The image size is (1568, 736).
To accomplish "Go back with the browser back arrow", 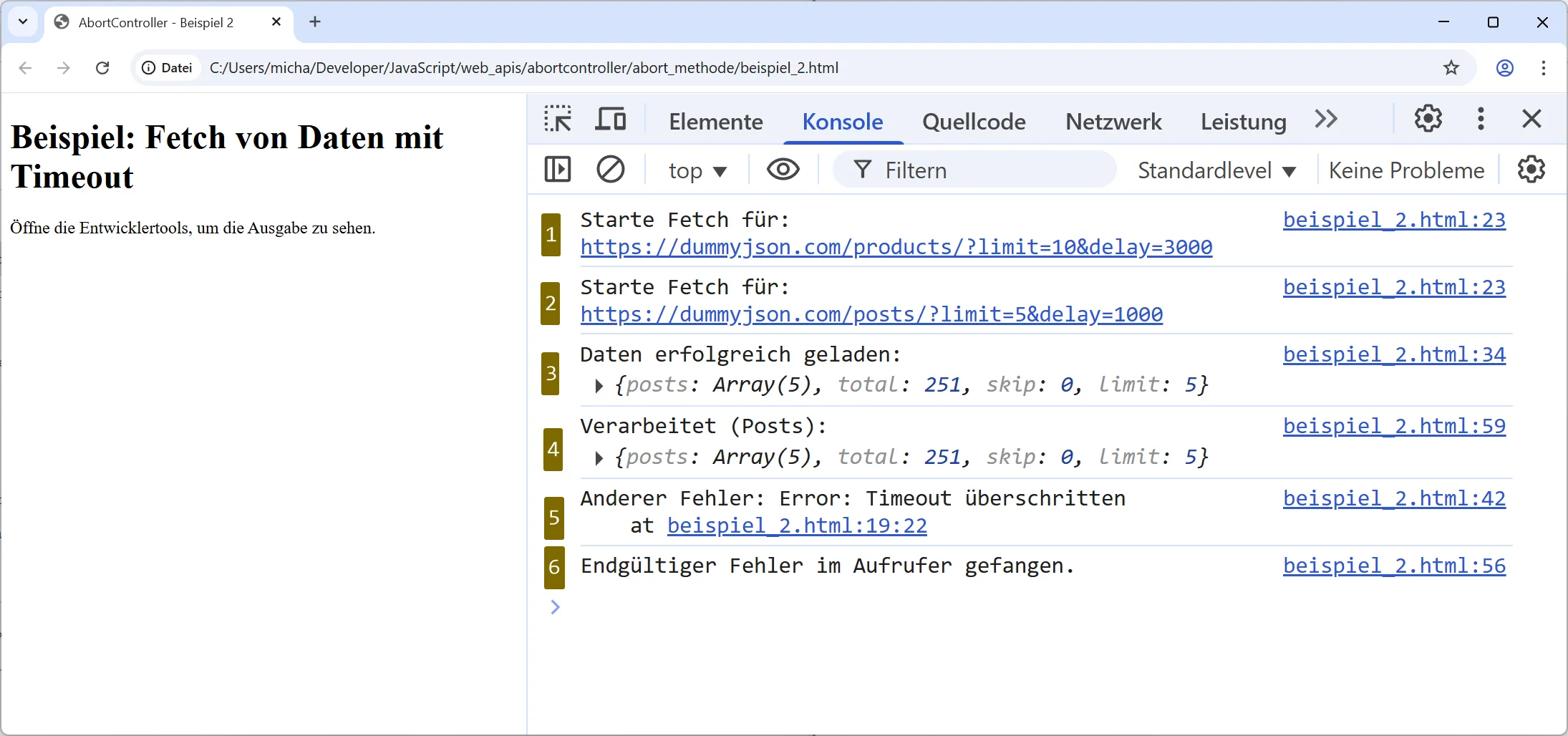I will click(x=26, y=68).
